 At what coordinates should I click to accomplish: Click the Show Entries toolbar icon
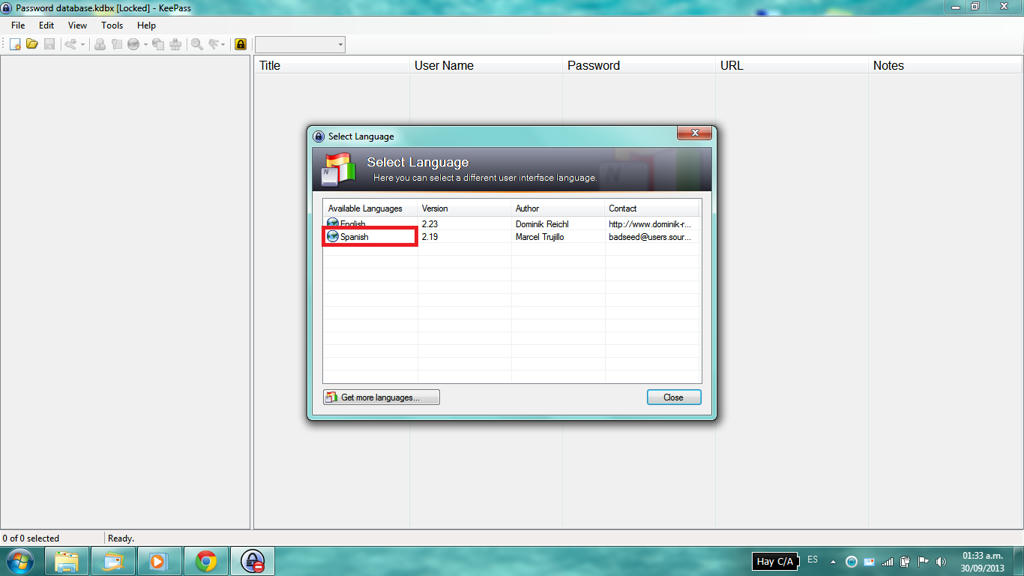[214, 44]
